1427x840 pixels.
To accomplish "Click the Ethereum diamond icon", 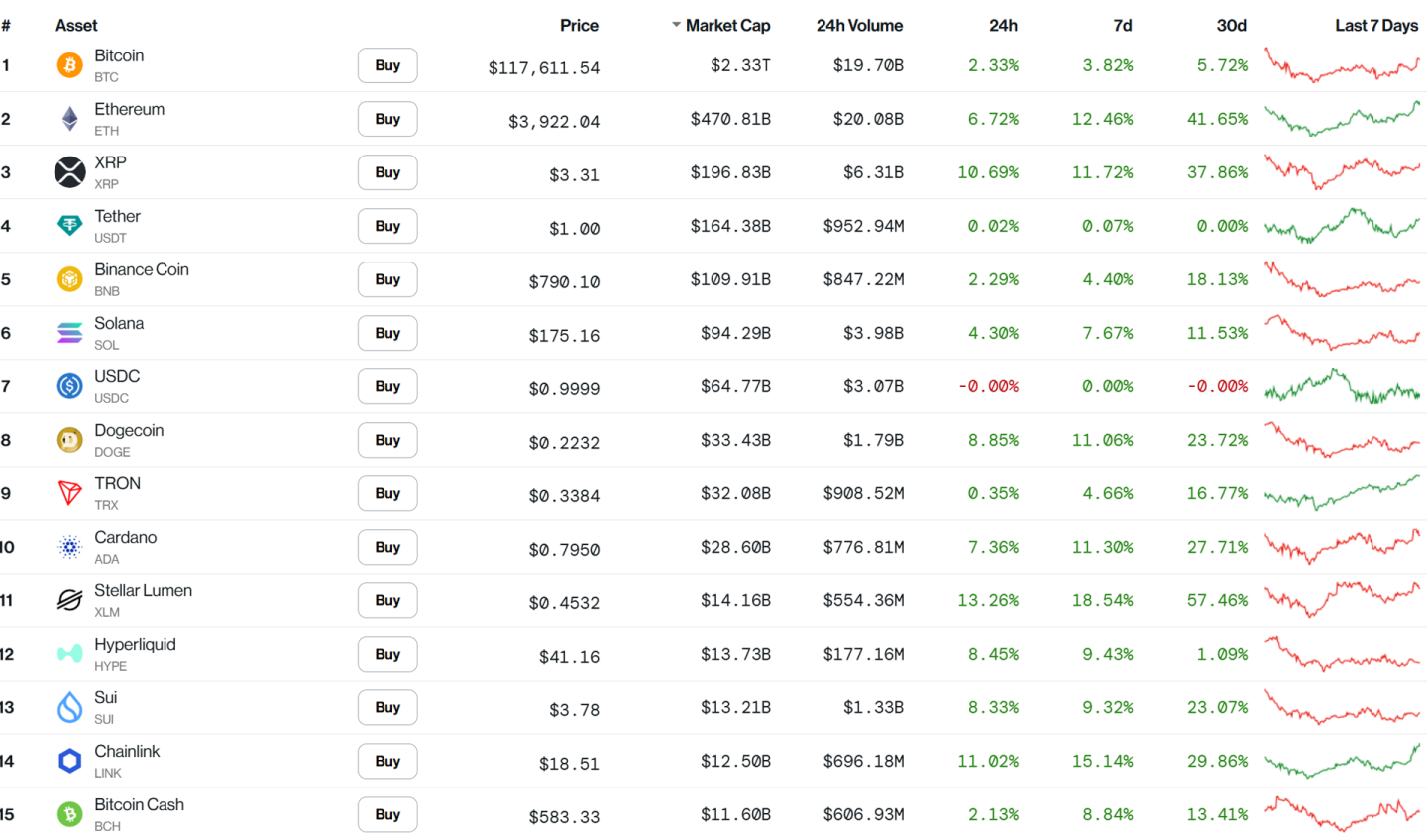I will tap(69, 119).
